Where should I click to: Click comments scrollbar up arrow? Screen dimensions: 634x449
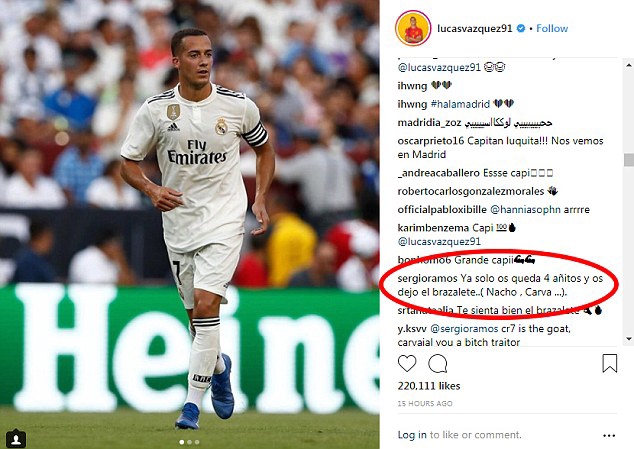[x=629, y=65]
